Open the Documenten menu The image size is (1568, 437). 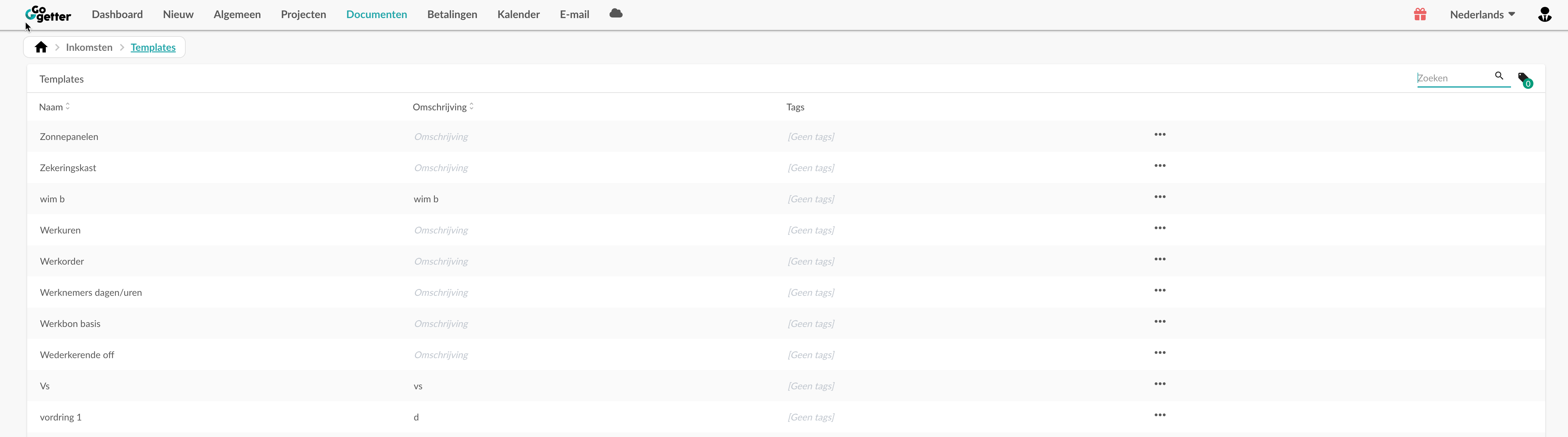coord(377,14)
